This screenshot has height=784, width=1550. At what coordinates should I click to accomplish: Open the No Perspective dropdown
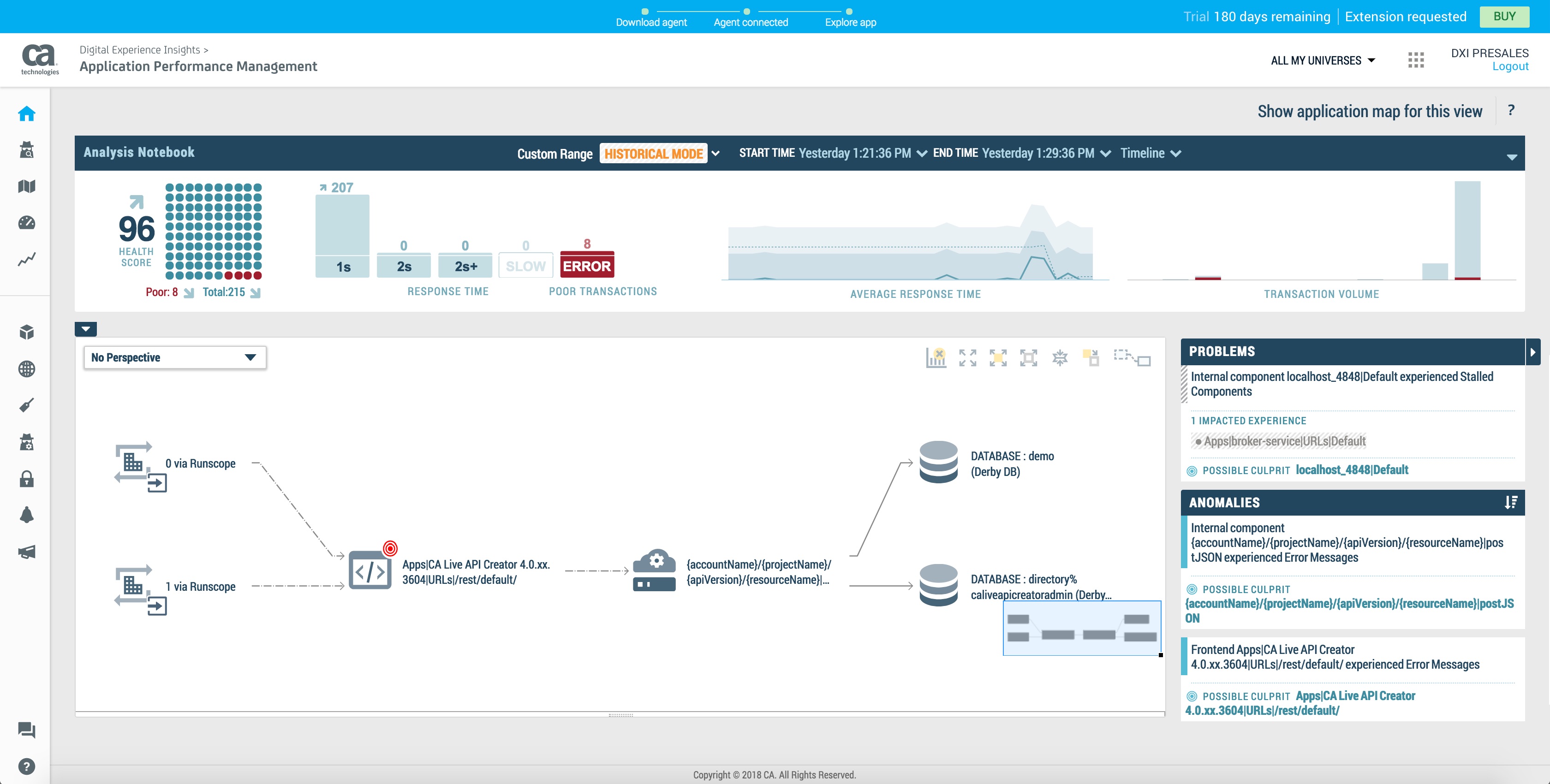click(174, 357)
